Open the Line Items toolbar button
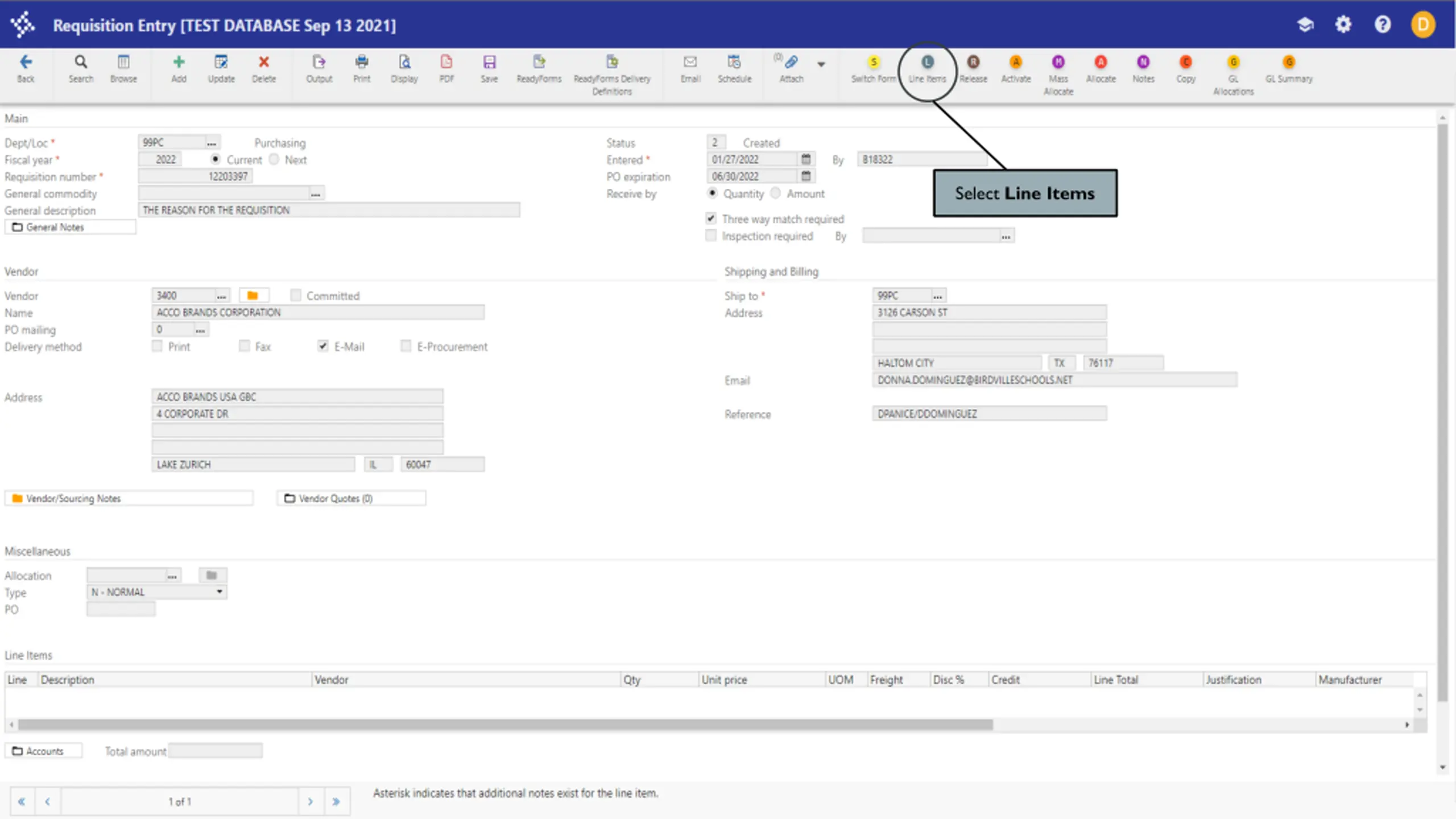This screenshot has width=1456, height=819. click(x=927, y=69)
